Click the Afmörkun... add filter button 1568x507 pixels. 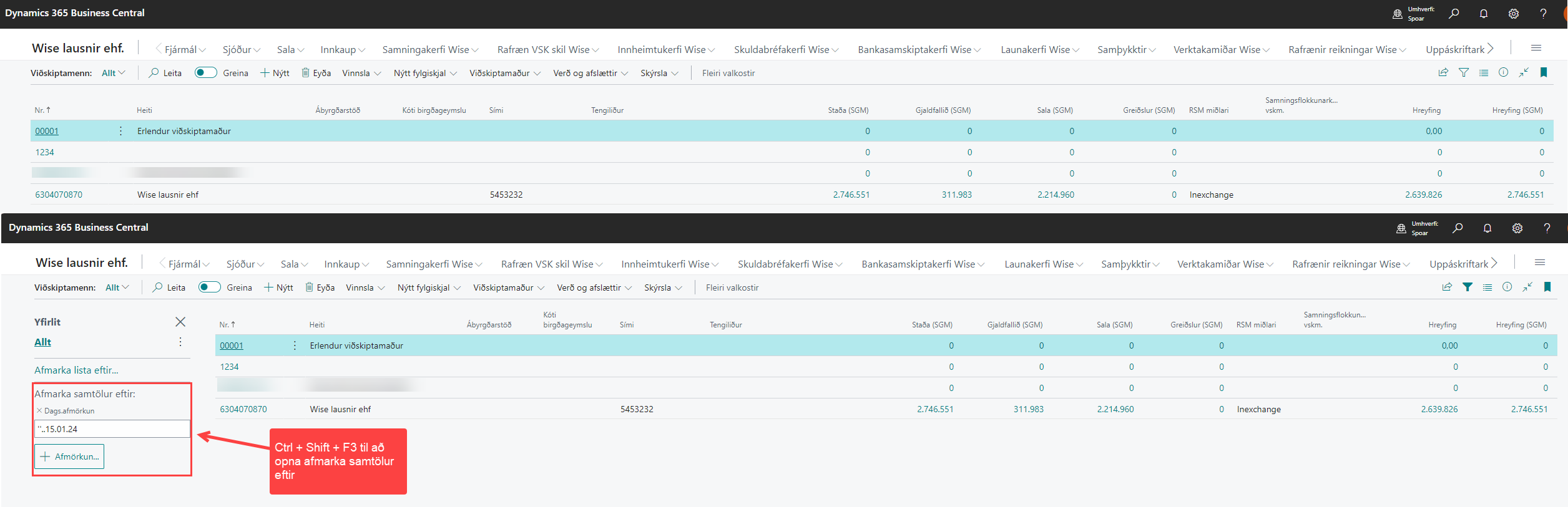click(69, 456)
